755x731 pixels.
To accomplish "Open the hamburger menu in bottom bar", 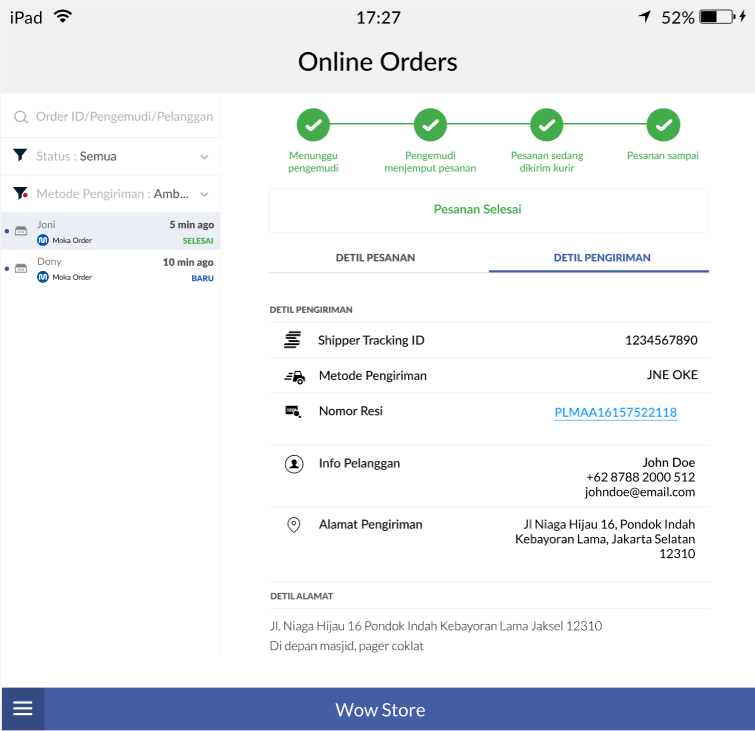I will pos(23,709).
